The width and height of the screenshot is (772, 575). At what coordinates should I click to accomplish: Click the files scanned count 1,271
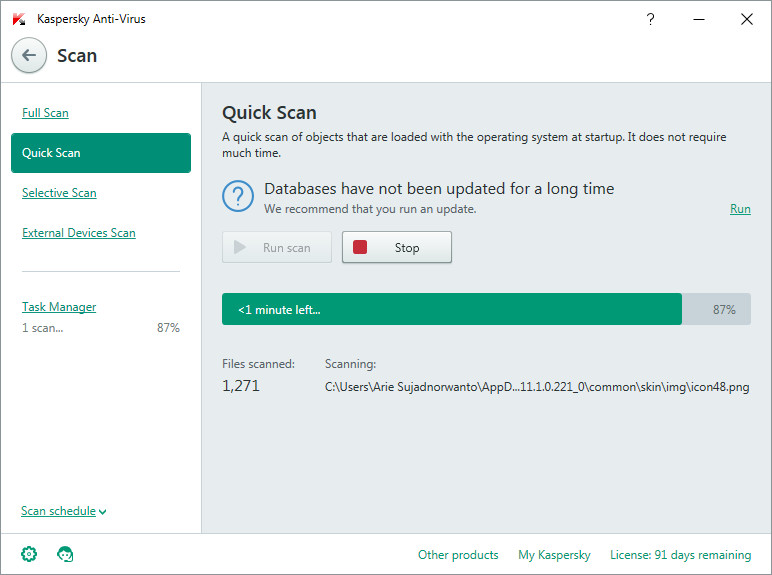241,385
